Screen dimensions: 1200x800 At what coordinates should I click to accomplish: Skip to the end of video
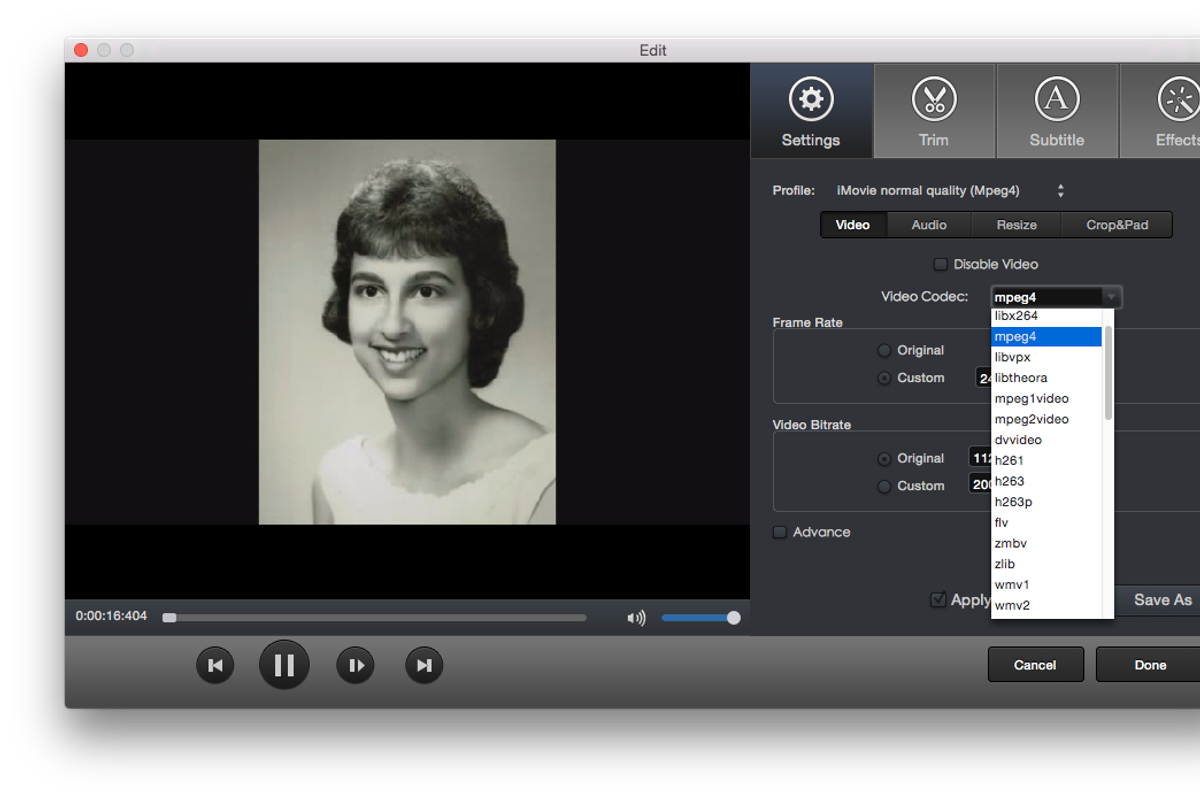(424, 665)
